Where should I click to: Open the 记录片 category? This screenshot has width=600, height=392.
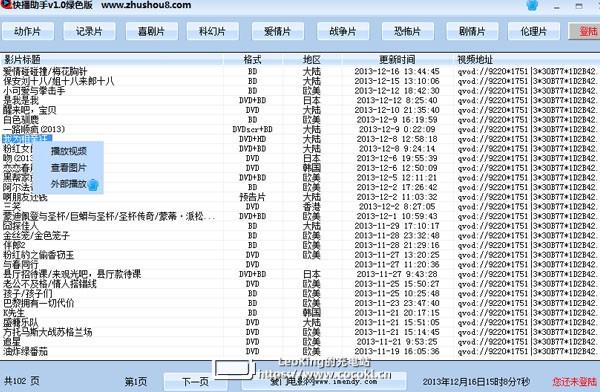click(x=89, y=31)
